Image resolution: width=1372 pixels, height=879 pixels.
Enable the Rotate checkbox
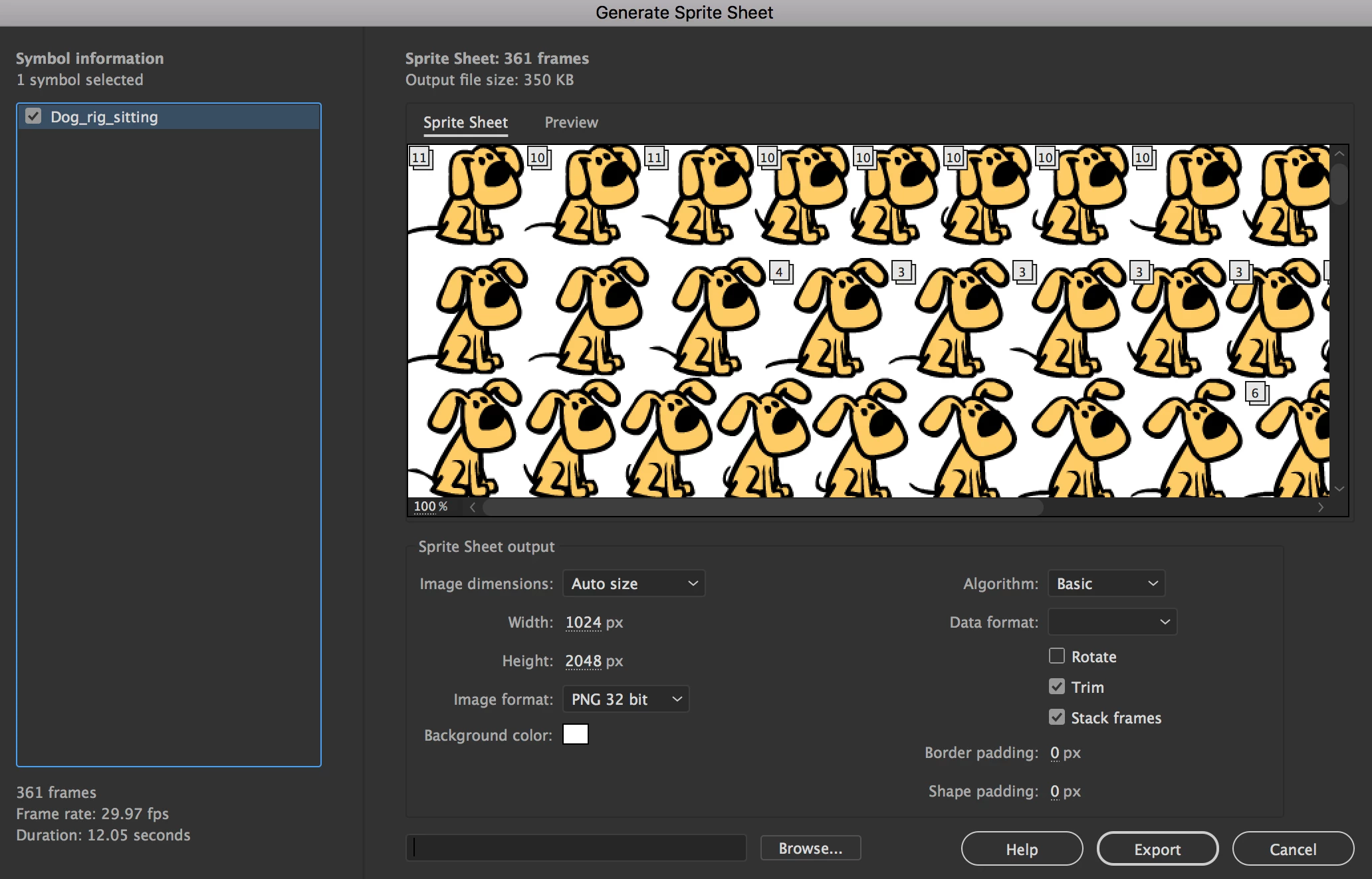(1056, 656)
